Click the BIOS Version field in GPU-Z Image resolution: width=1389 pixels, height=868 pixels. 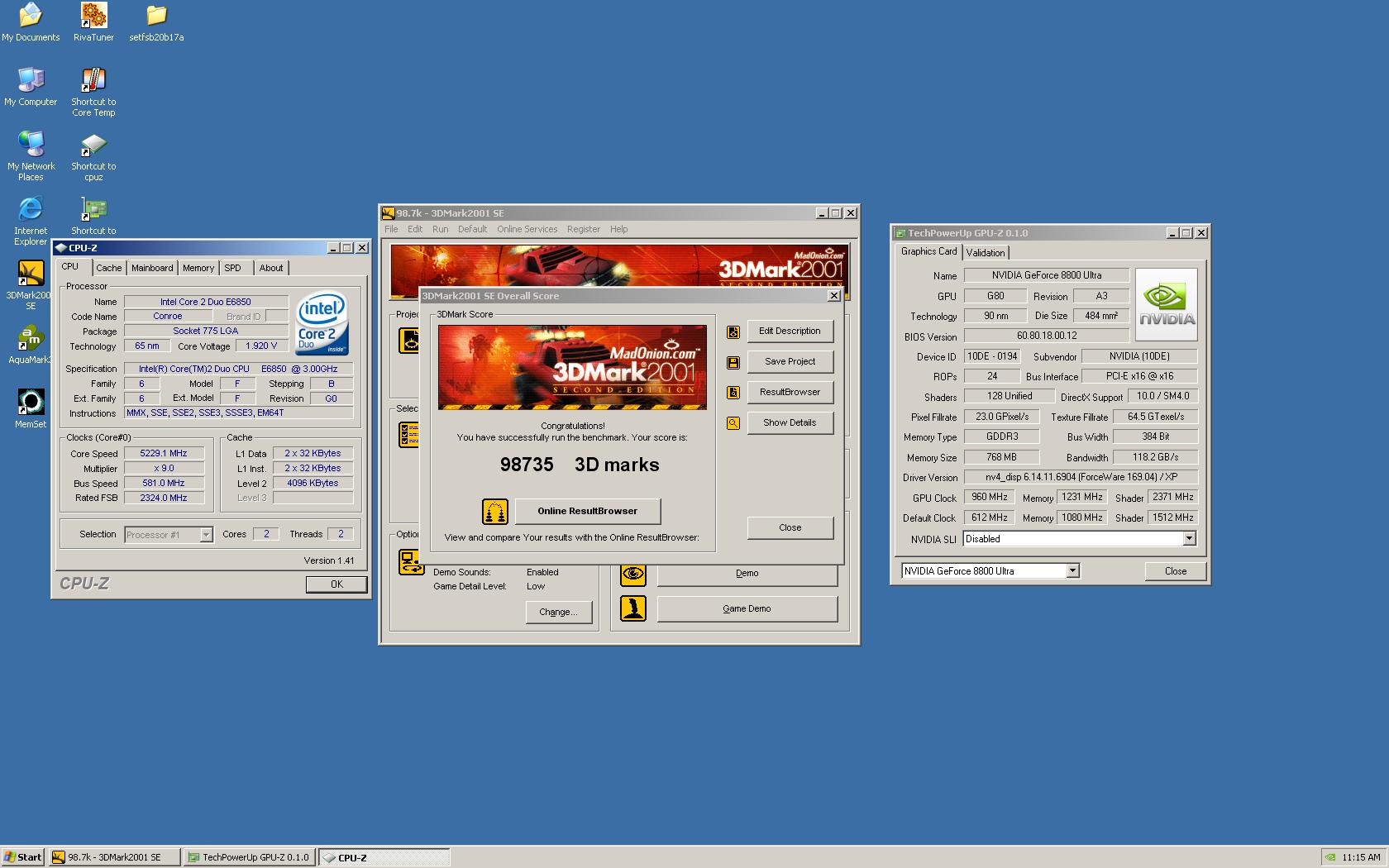click(x=1047, y=336)
